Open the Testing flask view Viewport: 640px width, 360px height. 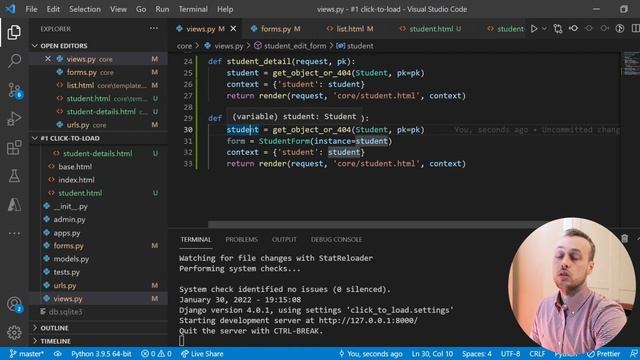coord(14,176)
